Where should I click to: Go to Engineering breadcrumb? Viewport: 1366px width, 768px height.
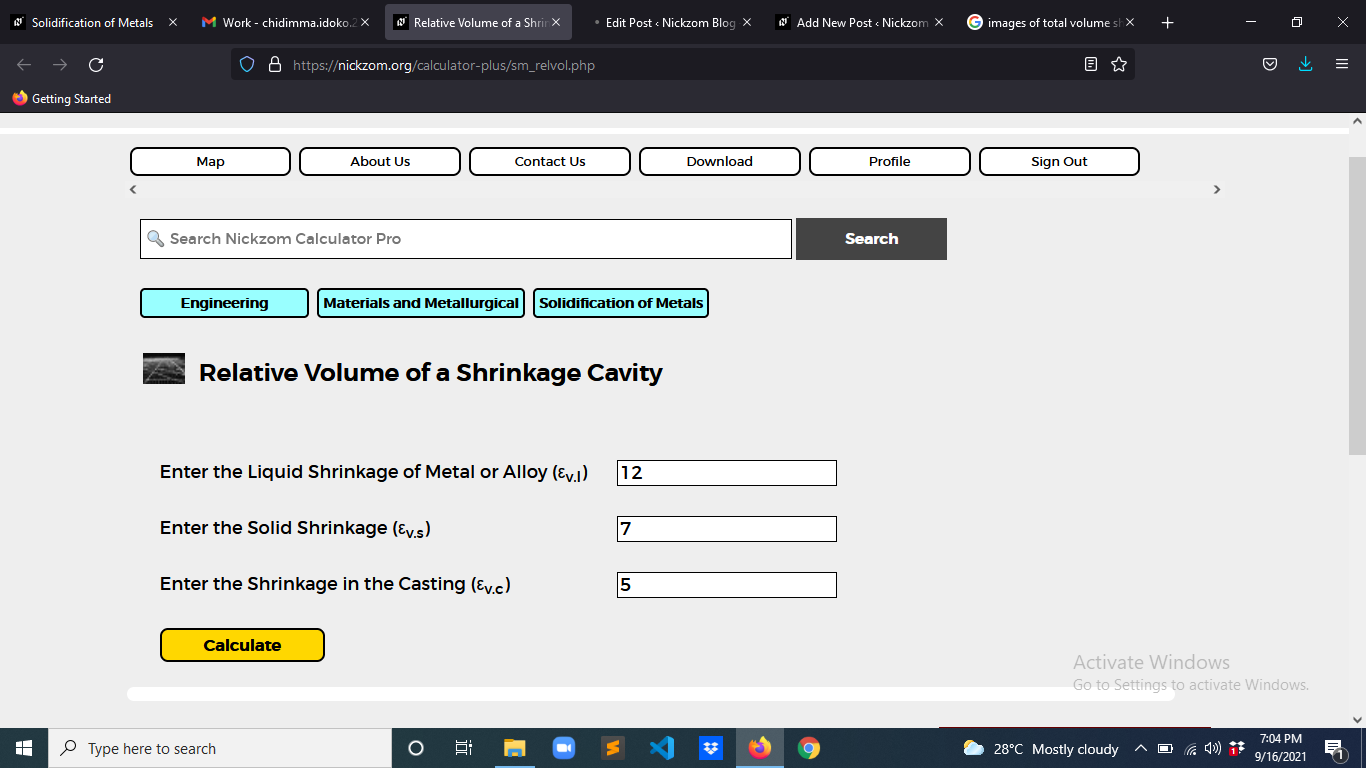224,303
